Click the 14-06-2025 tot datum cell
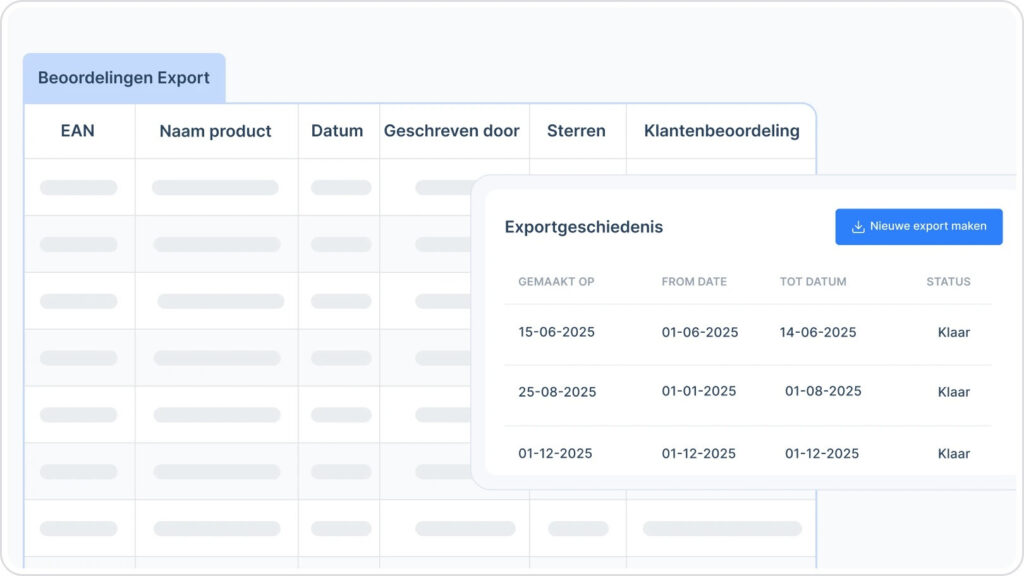The height and width of the screenshot is (576, 1024). pyautogui.click(x=818, y=332)
